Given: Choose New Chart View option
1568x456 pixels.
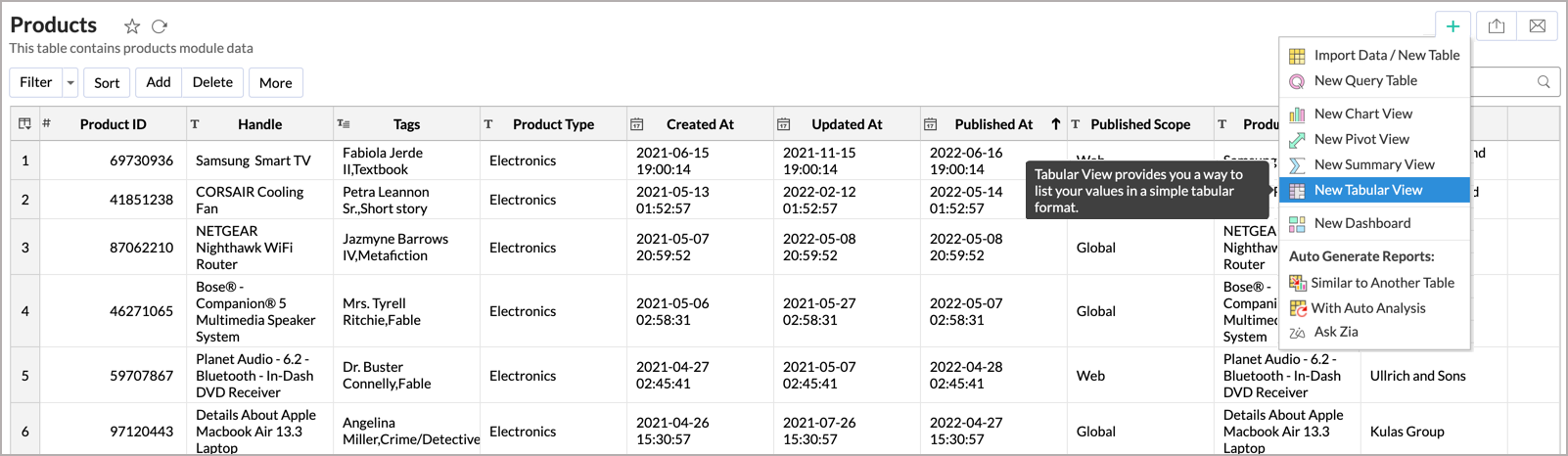Looking at the screenshot, I should pos(1362,114).
